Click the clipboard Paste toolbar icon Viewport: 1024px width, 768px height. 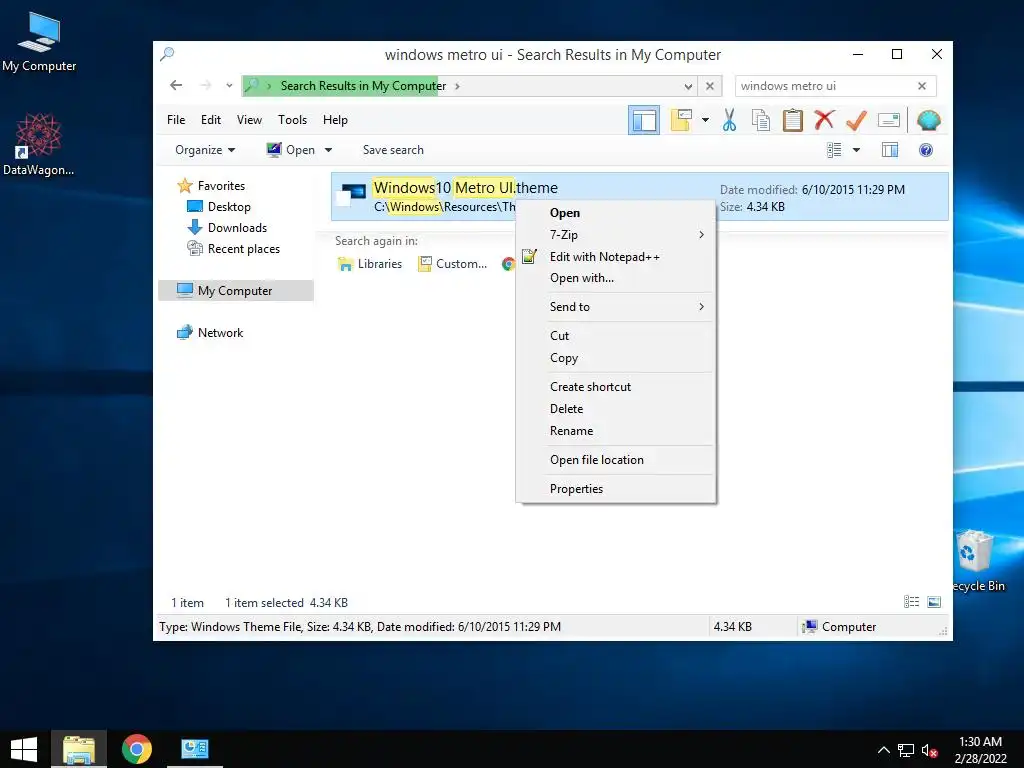[x=792, y=120]
